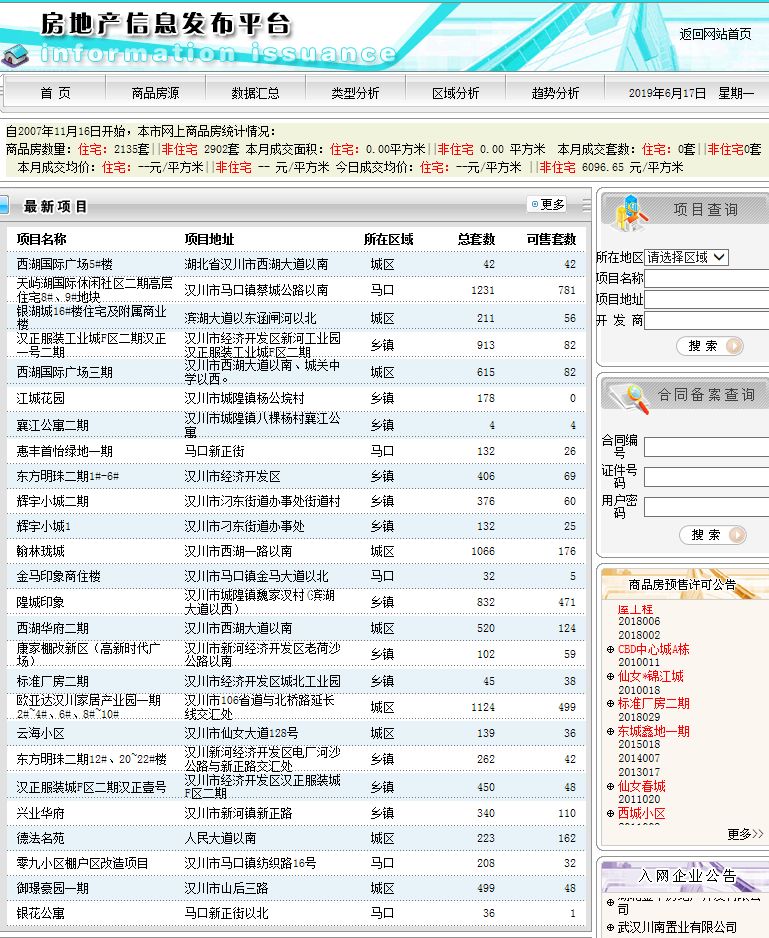This screenshot has height=938, width=769.
Task: Open project 辉宇小城1
Action: 44,526
